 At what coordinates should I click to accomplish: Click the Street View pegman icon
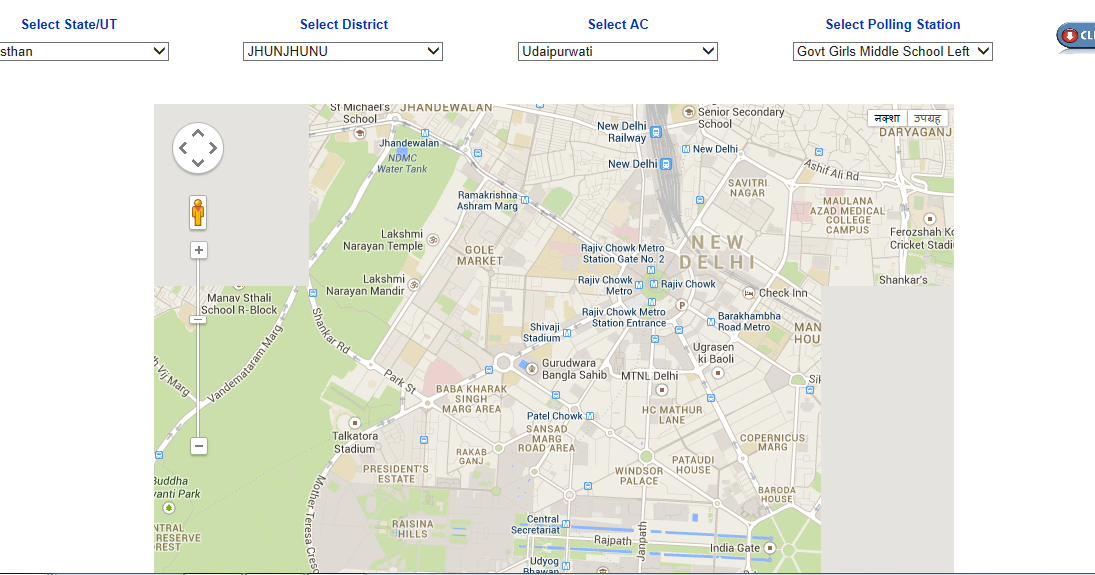(x=198, y=212)
